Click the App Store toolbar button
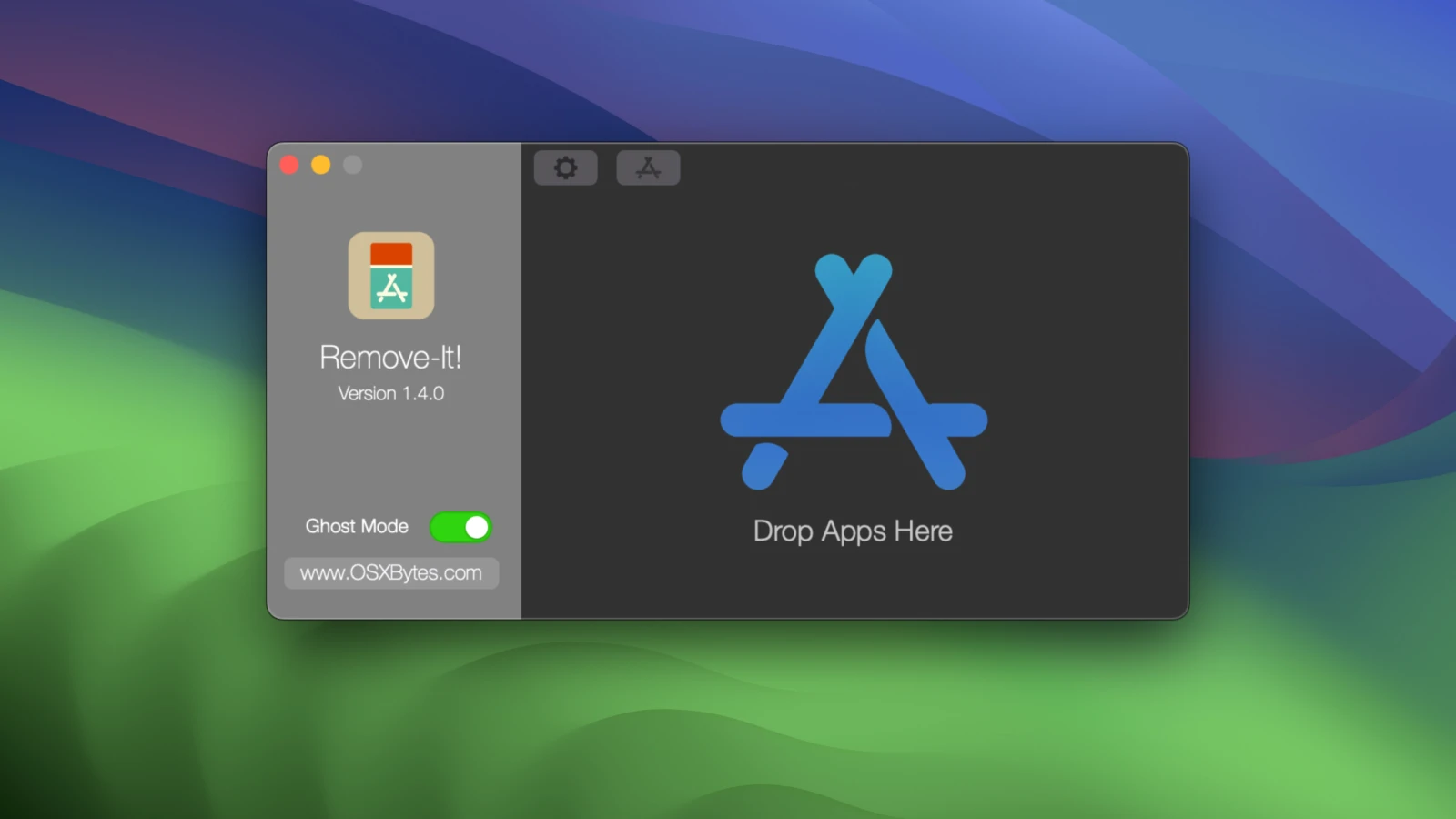This screenshot has width=1456, height=819. point(648,167)
